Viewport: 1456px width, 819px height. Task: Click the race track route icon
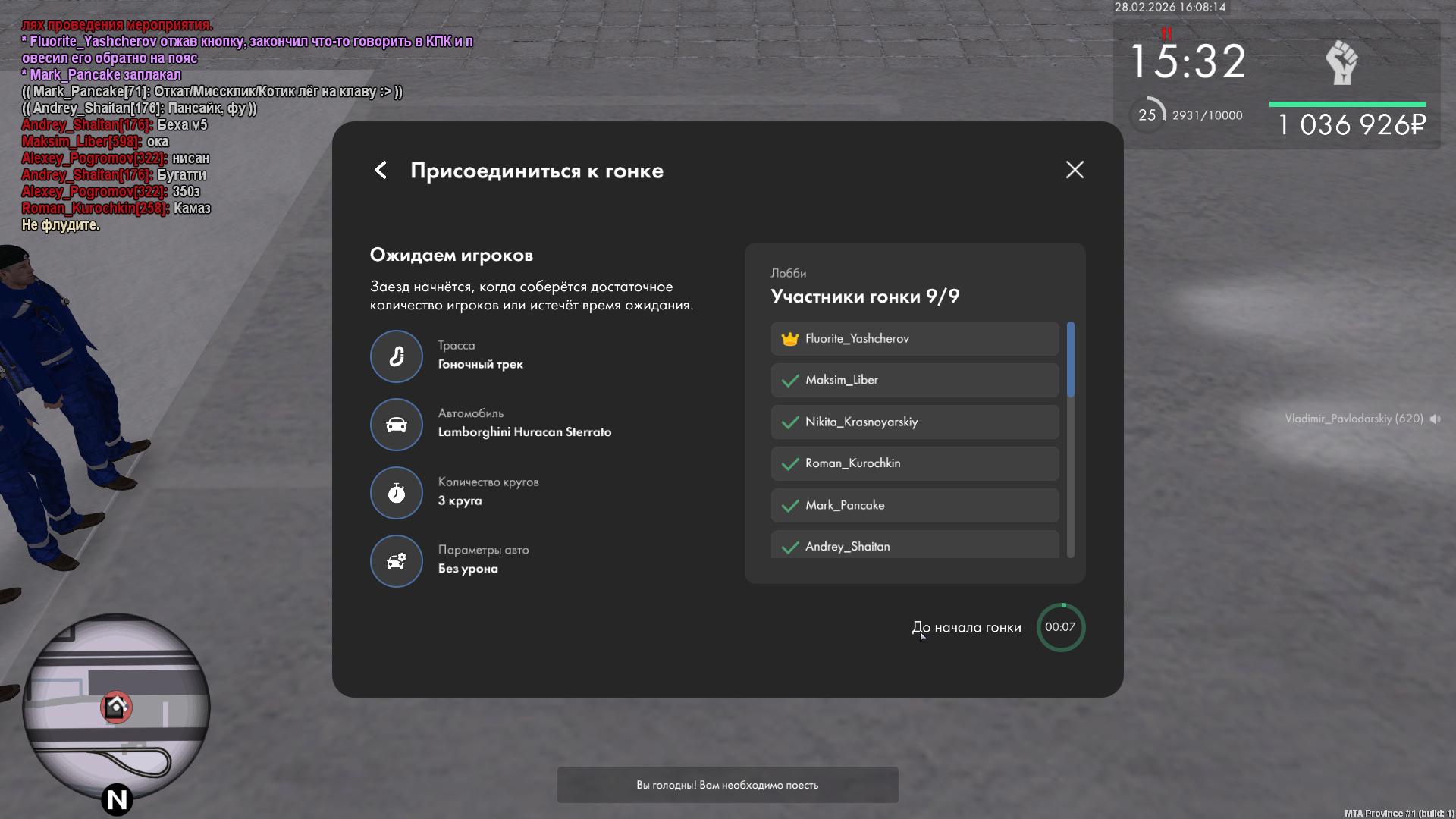397,356
